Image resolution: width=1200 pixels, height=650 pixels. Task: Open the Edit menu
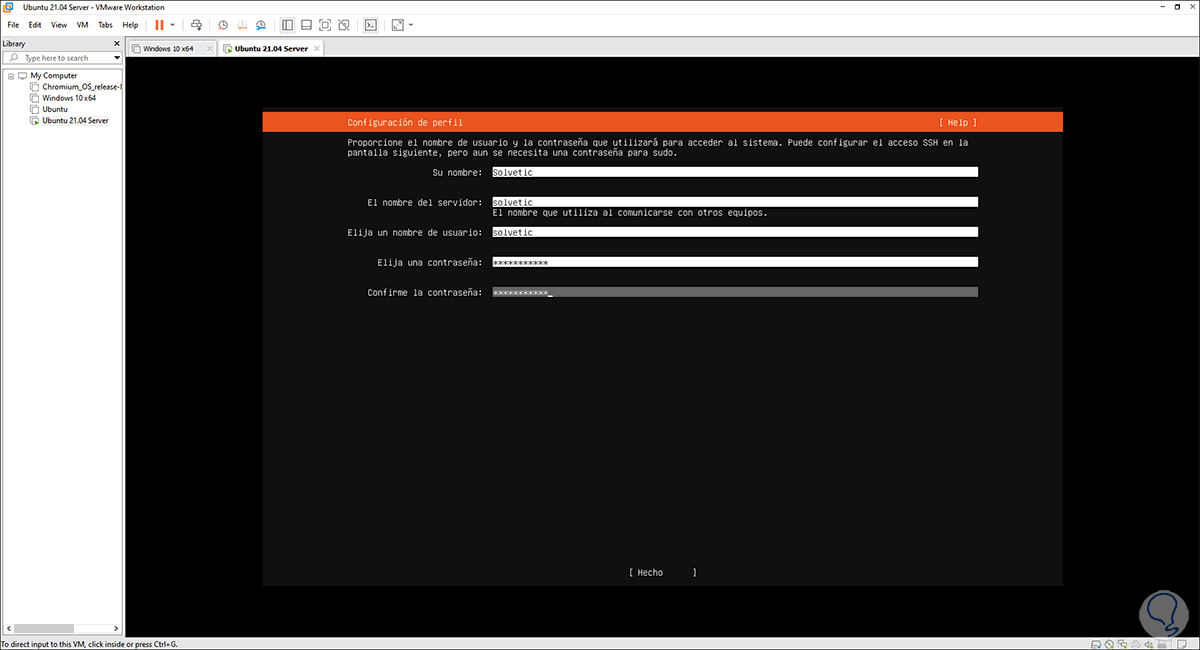(x=35, y=24)
